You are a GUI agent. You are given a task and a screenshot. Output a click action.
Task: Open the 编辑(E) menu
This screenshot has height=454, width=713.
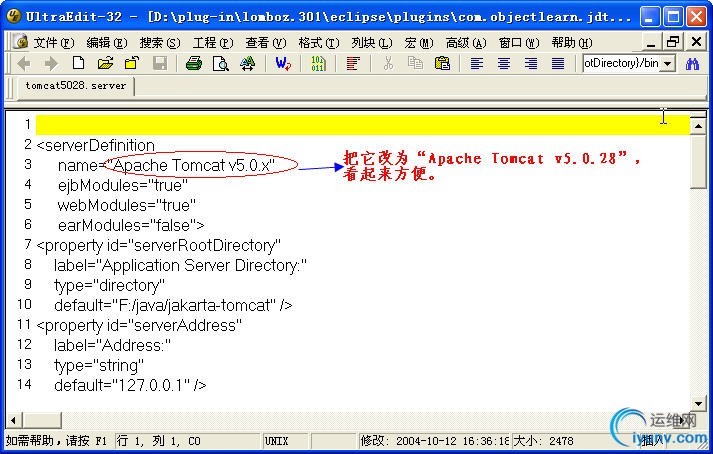(x=106, y=43)
